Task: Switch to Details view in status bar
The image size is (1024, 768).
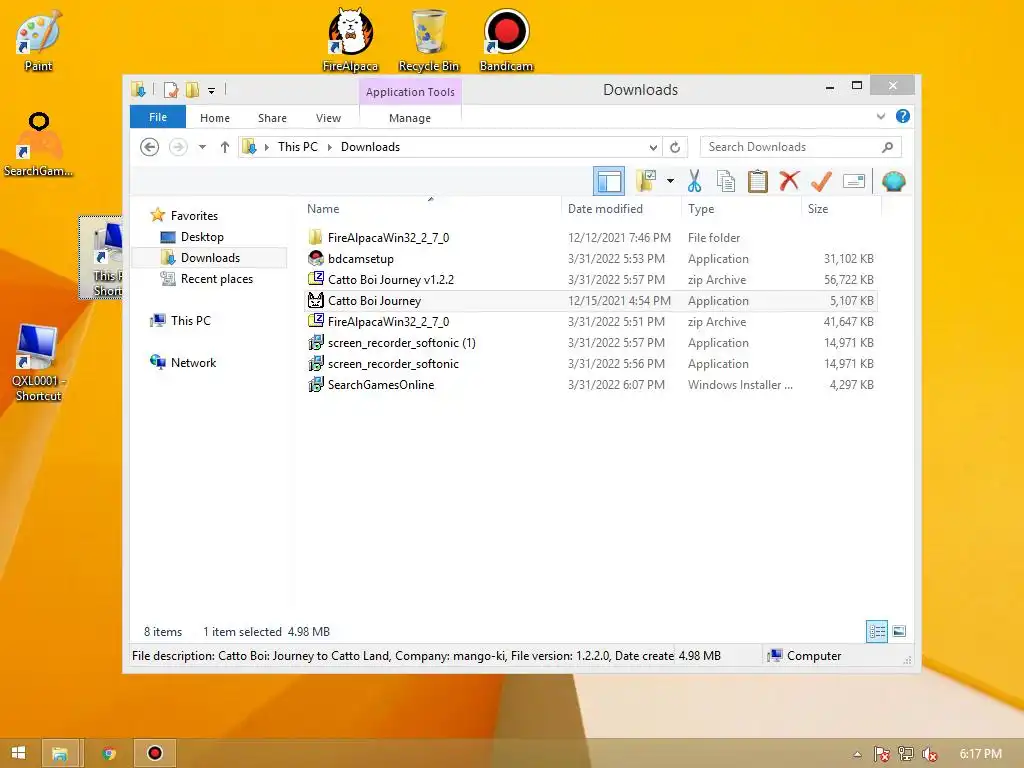Action: [876, 631]
